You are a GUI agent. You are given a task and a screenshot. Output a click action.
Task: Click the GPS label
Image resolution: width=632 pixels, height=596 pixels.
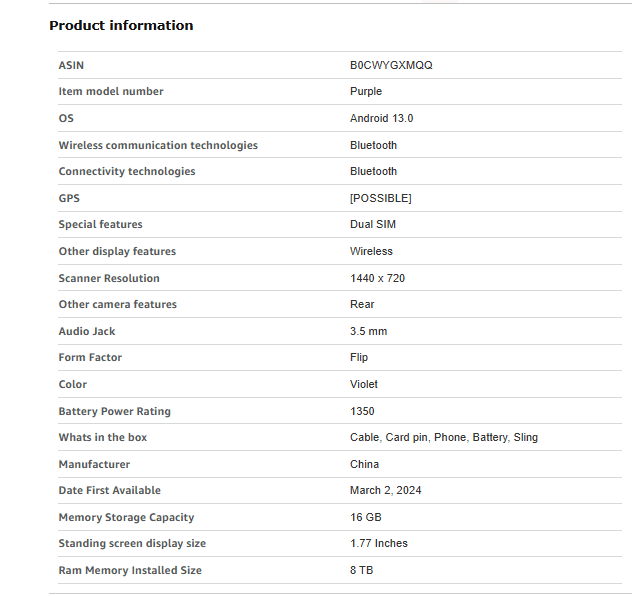[69, 198]
